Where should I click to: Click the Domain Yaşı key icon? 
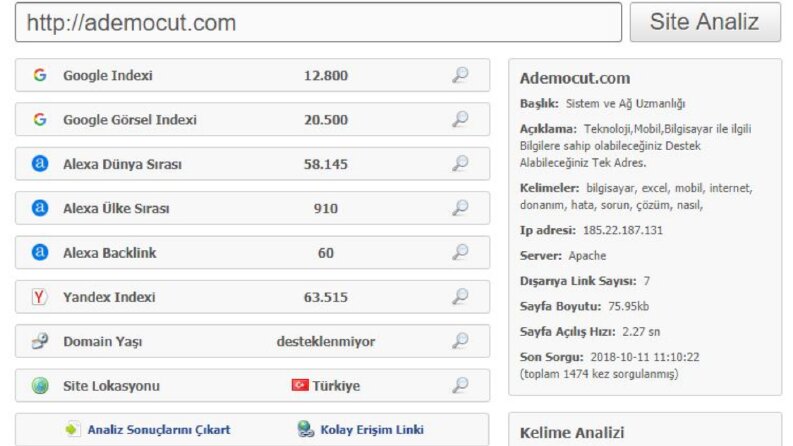pos(40,341)
